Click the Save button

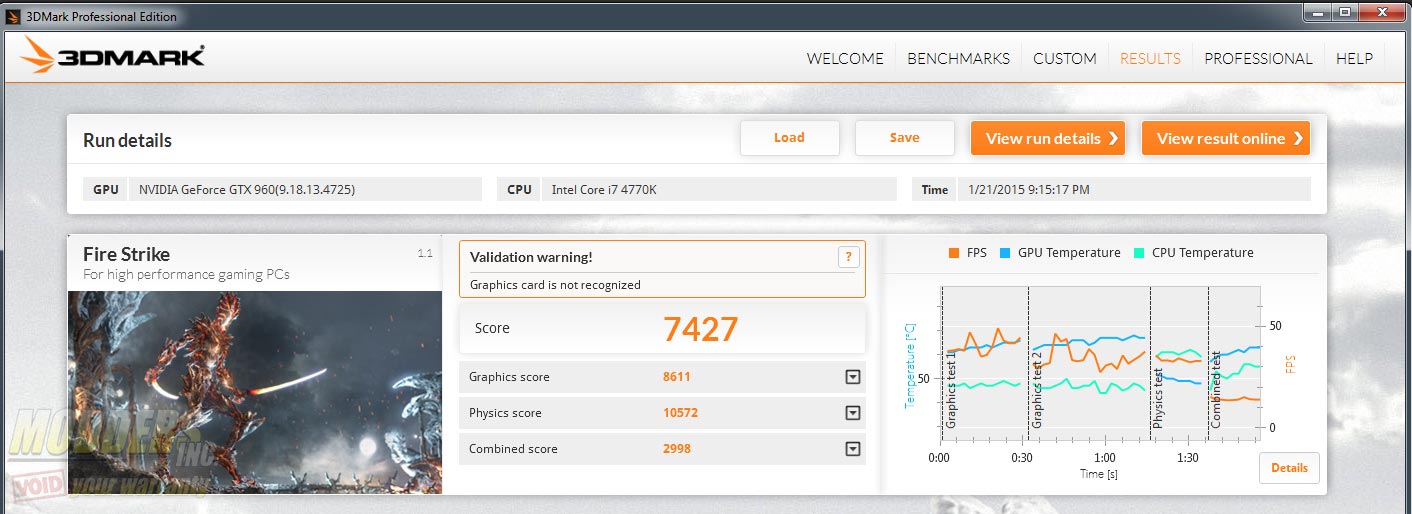pyautogui.click(x=904, y=138)
